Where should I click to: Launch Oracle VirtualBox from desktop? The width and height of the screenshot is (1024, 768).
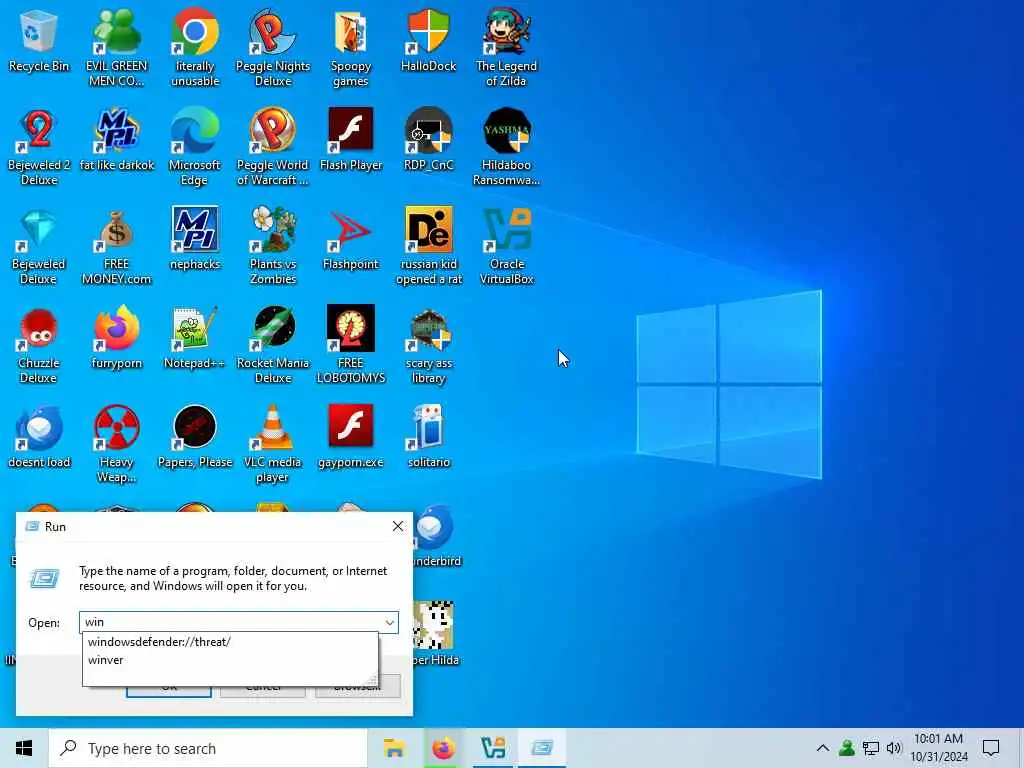click(x=506, y=246)
